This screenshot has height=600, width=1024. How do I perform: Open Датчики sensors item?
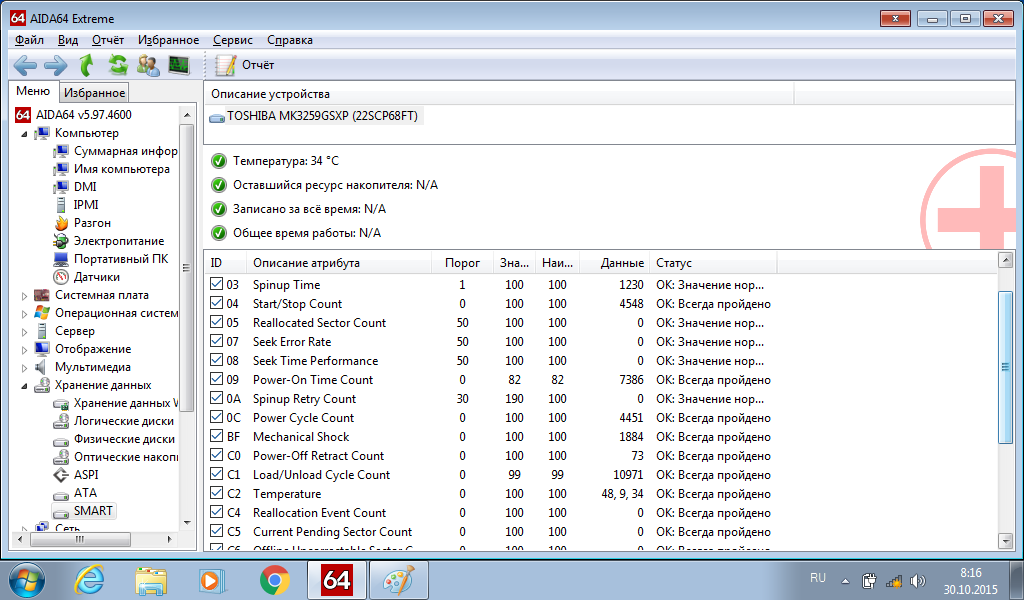87,277
